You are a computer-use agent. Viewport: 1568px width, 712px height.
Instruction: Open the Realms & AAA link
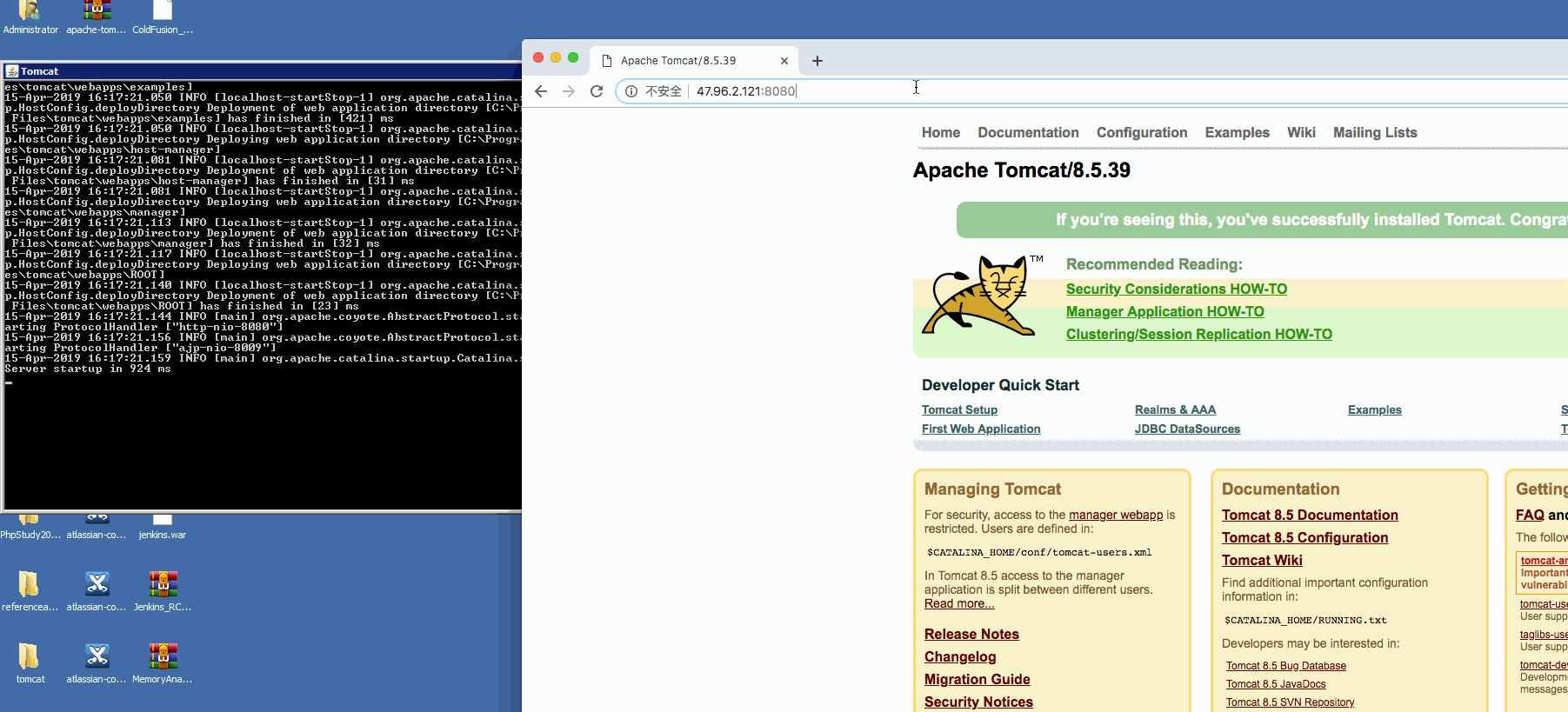pos(1175,409)
